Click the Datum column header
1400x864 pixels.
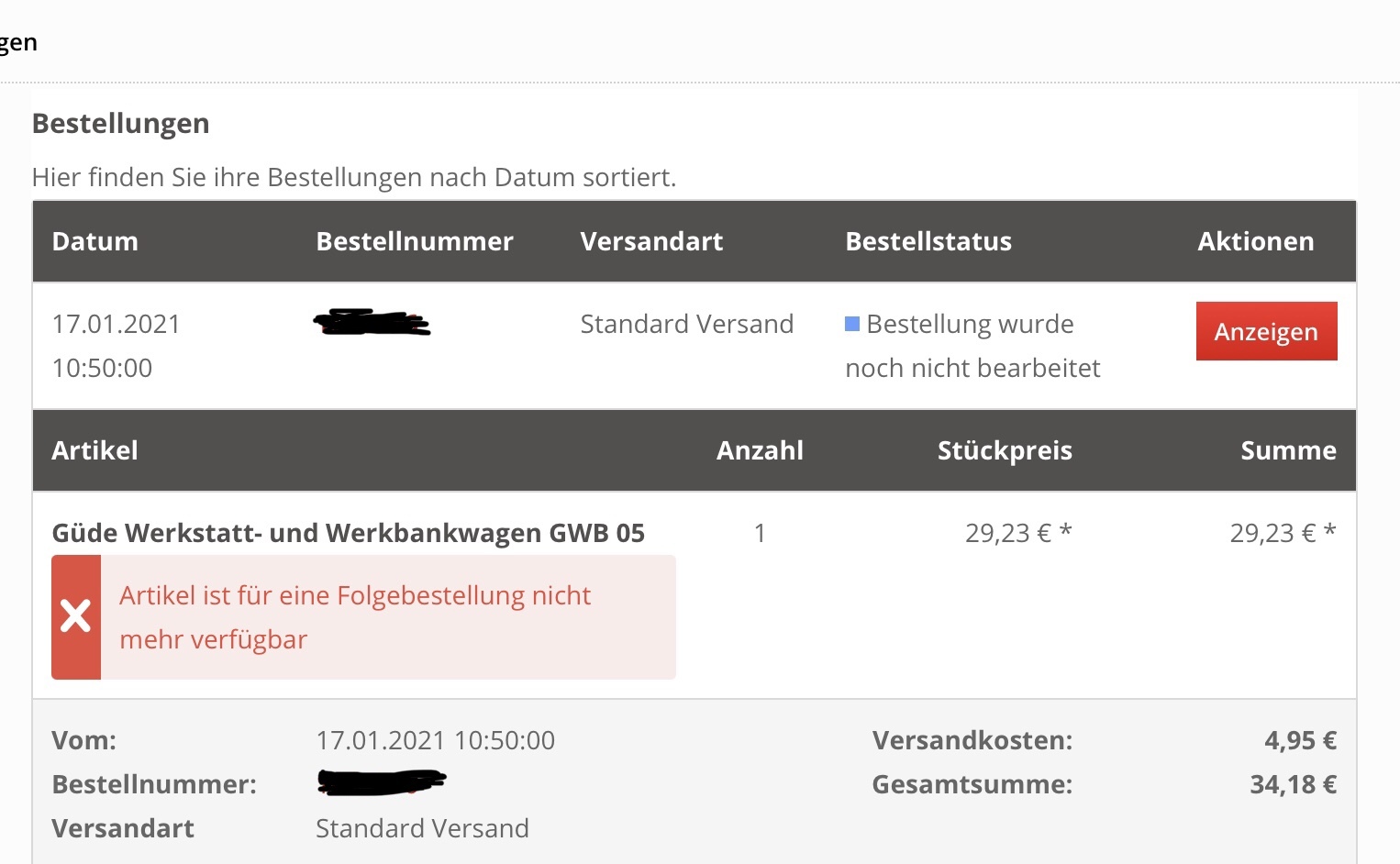click(94, 241)
